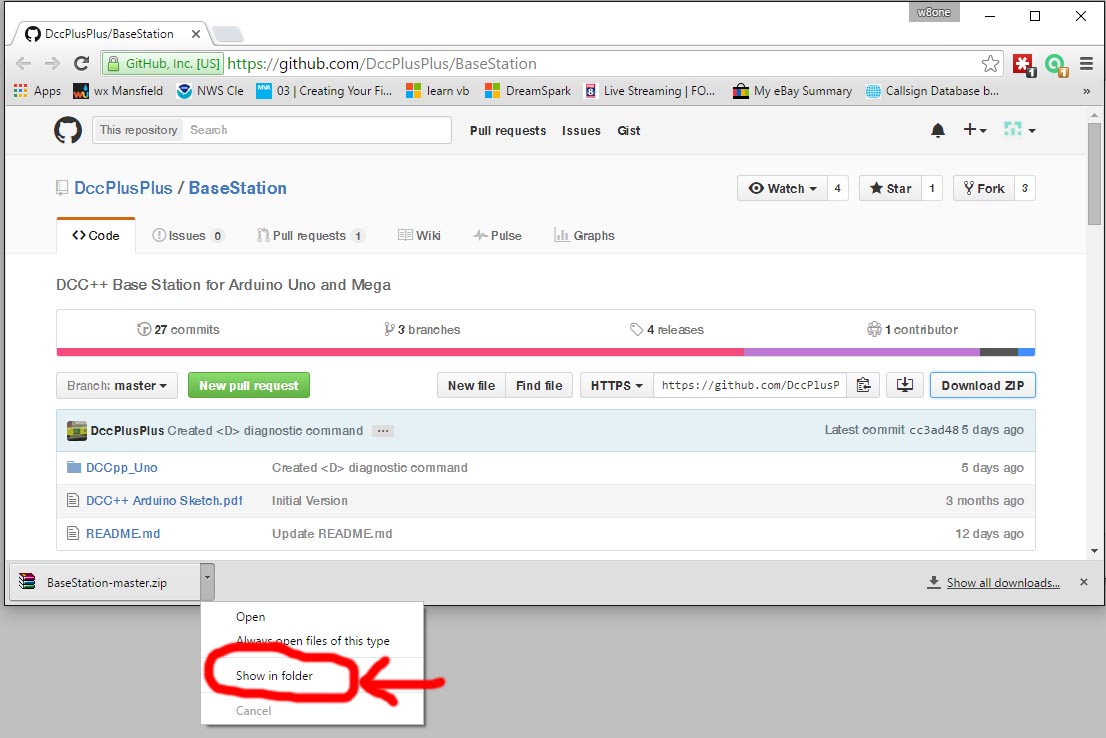Viewport: 1106px width, 738px height.
Task: Close the downloads bar
Action: [x=1083, y=582]
